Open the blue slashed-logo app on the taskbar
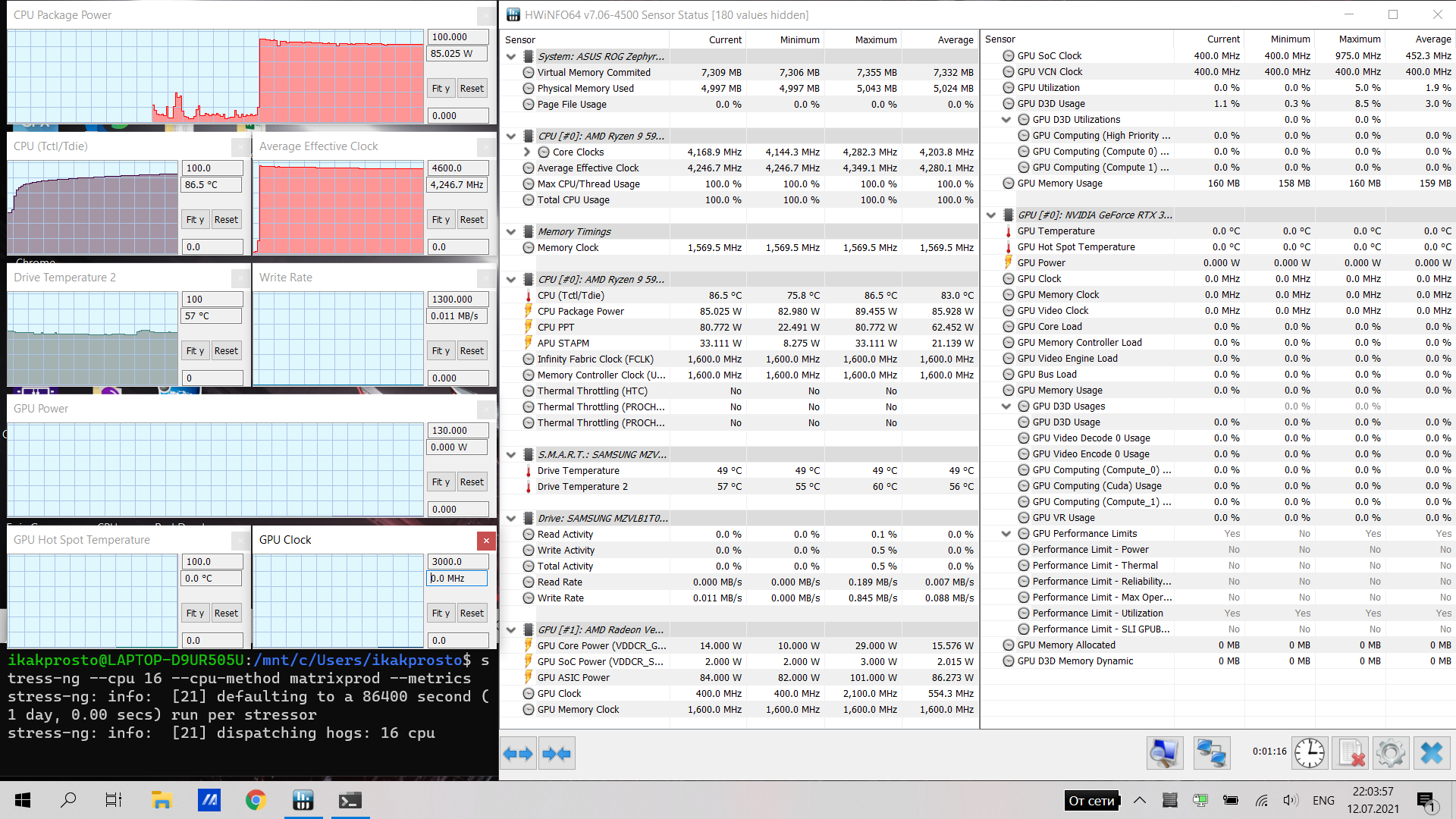1456x819 pixels. 209,800
